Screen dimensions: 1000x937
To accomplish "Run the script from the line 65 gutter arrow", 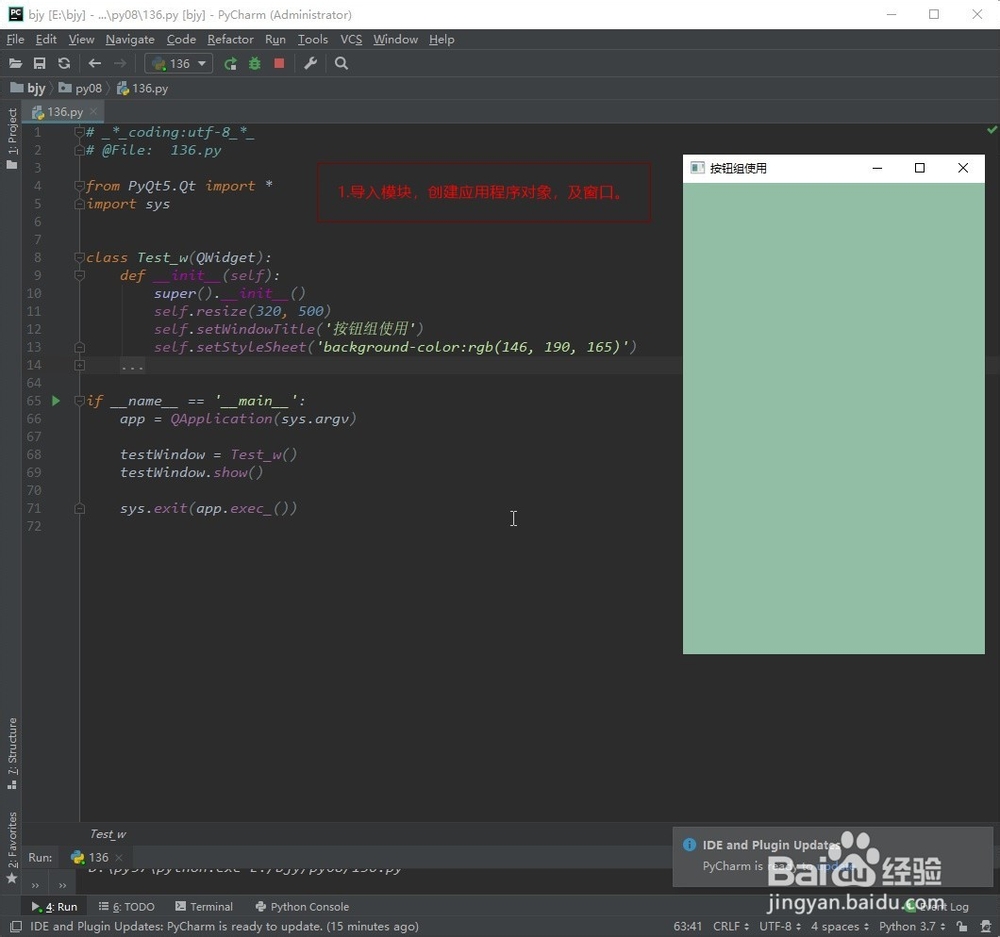I will [55, 401].
